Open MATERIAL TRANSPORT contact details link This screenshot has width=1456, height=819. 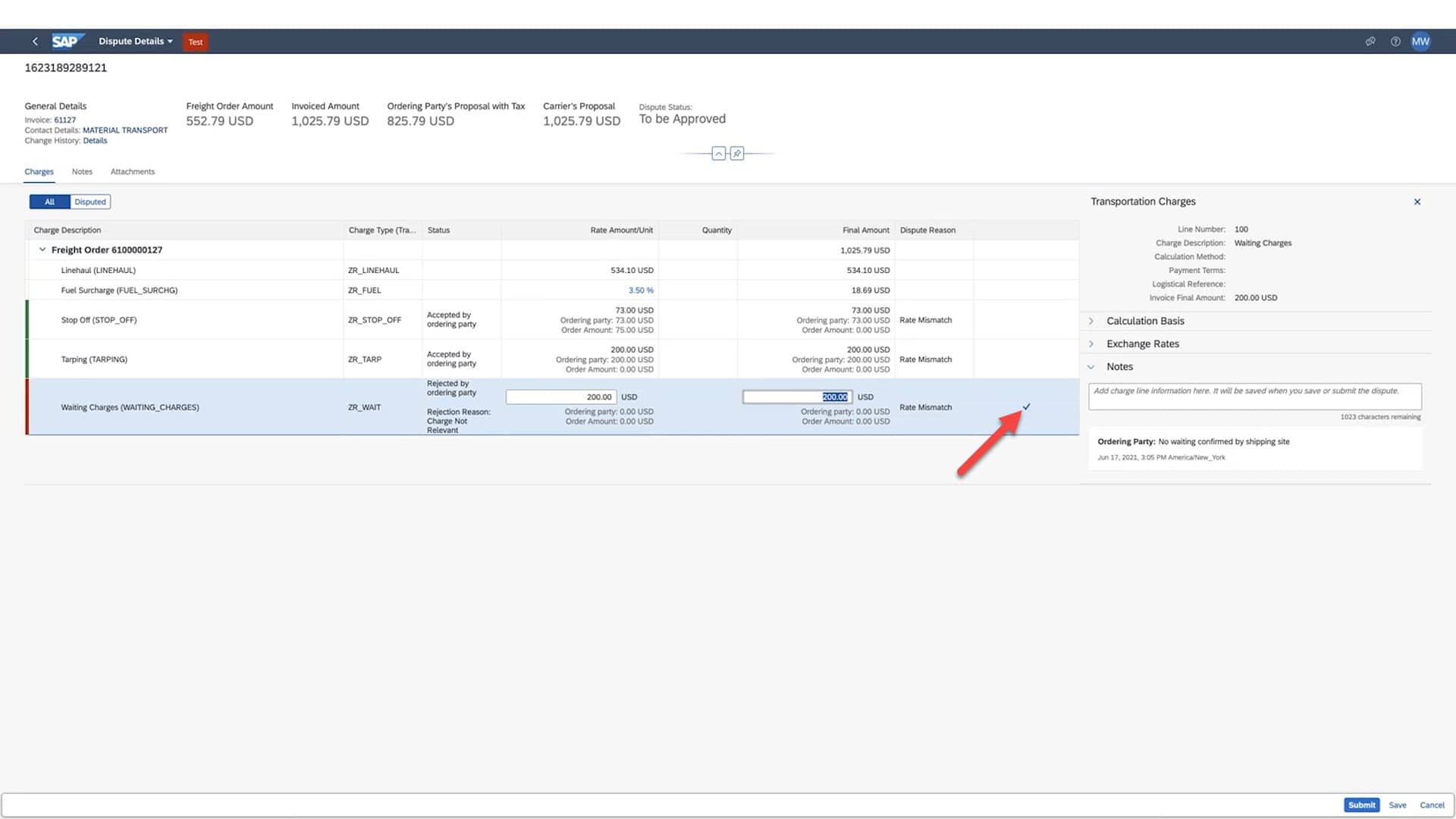click(125, 130)
